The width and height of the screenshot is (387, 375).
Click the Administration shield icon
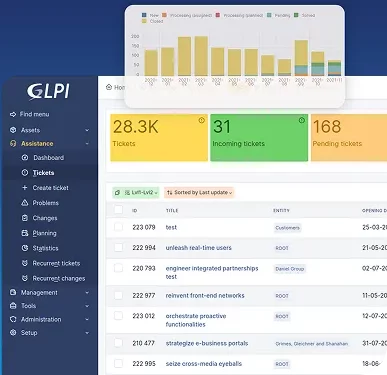click(x=13, y=319)
